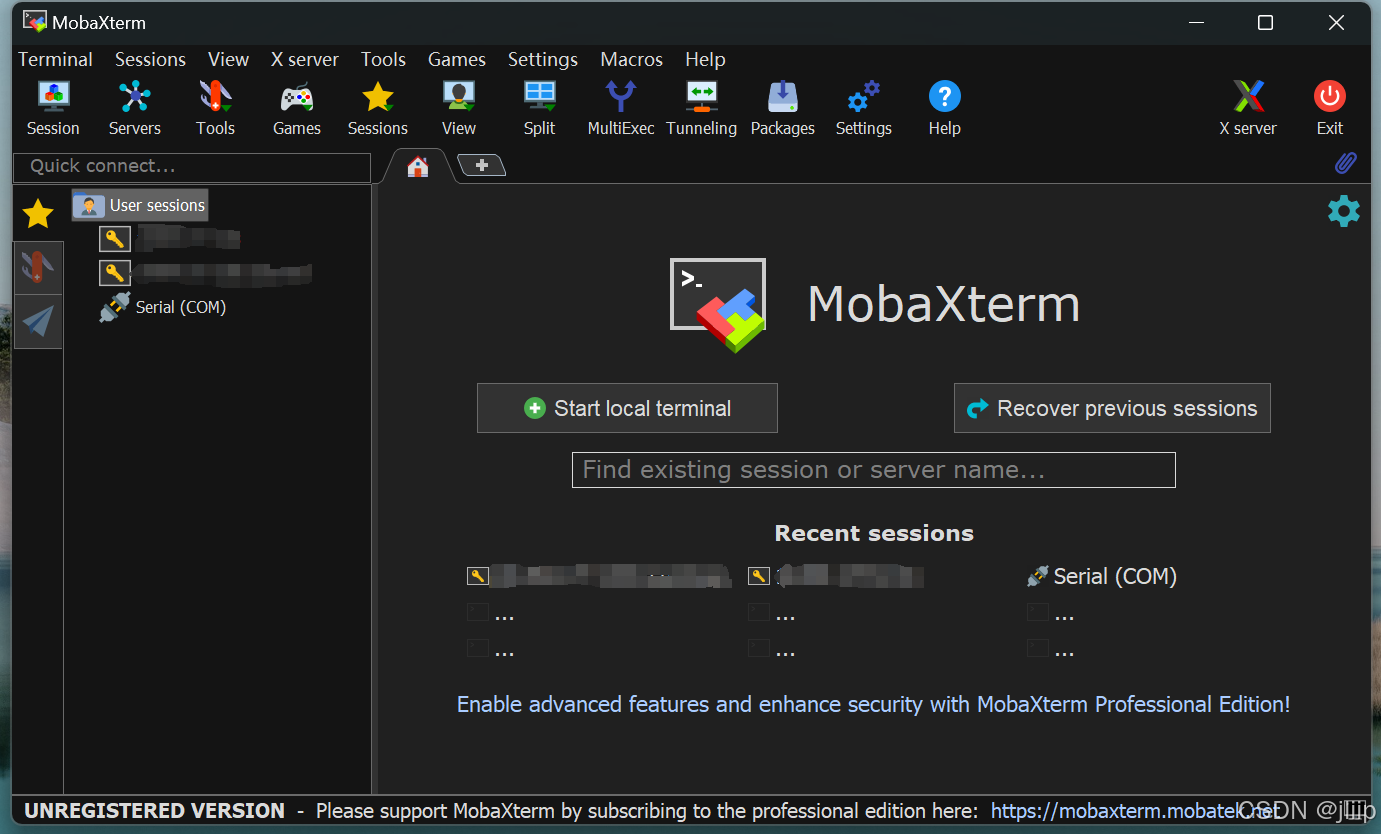This screenshot has width=1381, height=834.
Task: Open the View menu in menu bar
Action: pyautogui.click(x=228, y=59)
